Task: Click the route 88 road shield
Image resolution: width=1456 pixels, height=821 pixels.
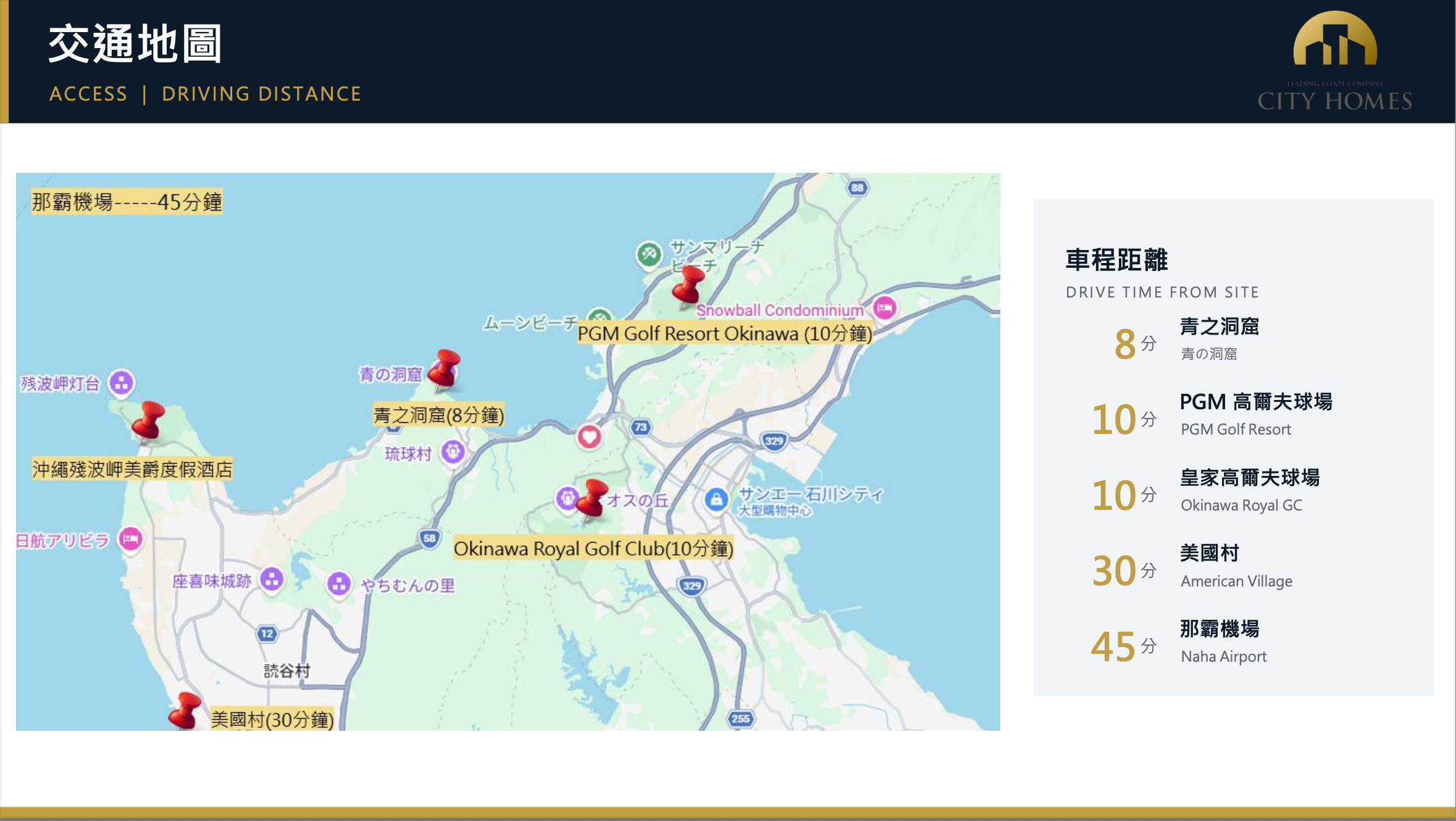Action: 857,188
